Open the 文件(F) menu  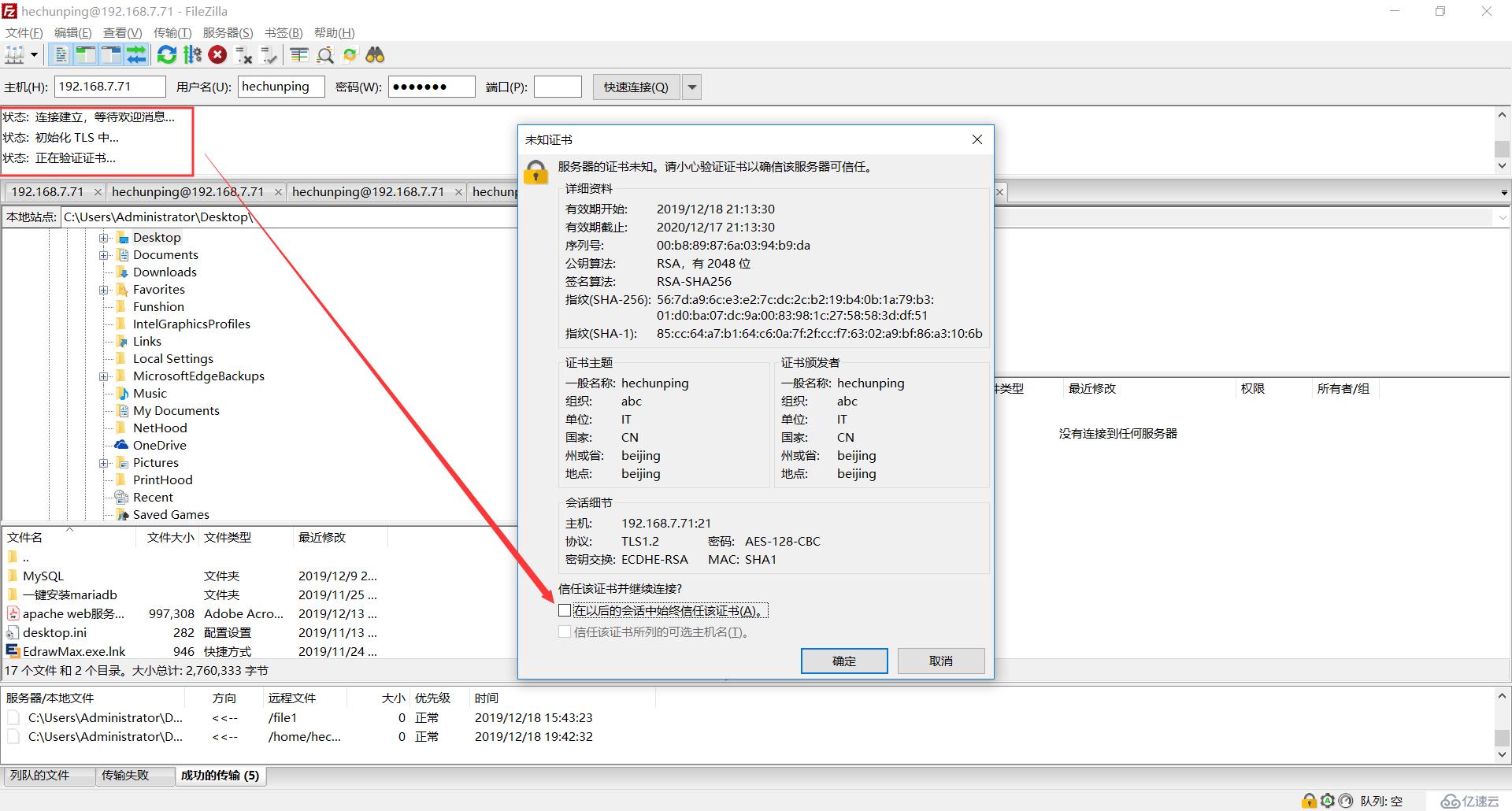[24, 32]
